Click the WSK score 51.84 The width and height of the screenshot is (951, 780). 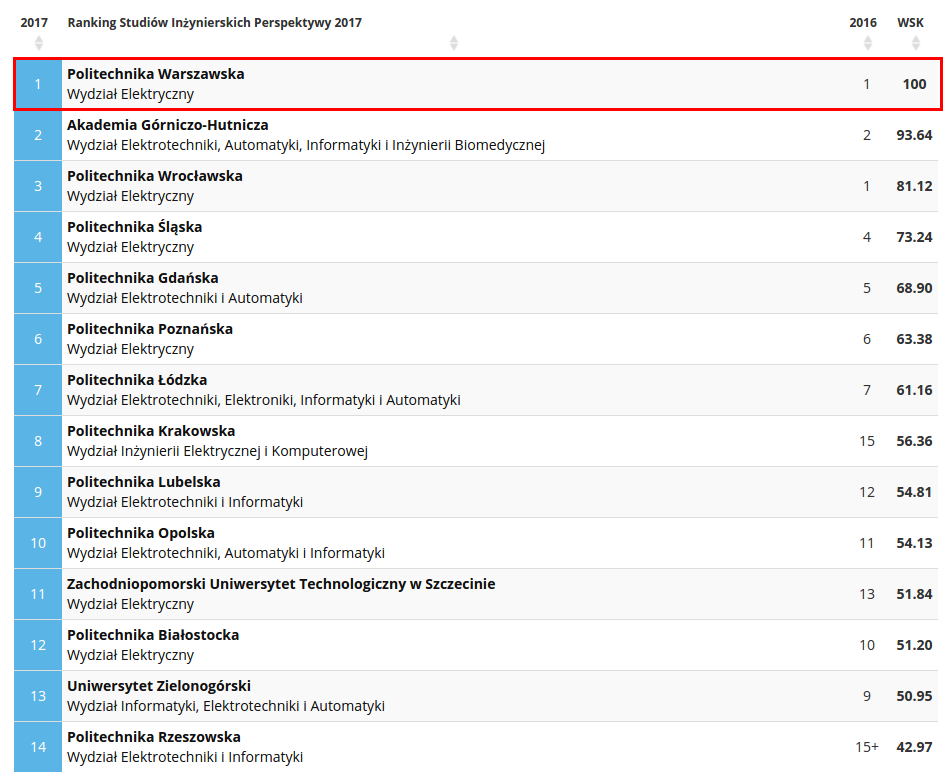click(914, 593)
